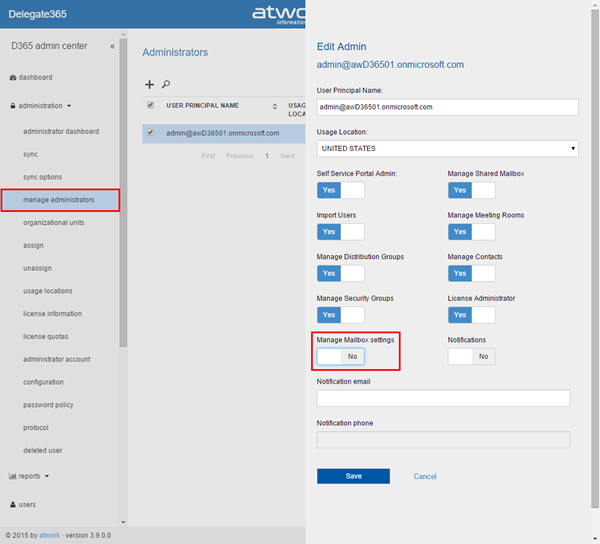
Task: Enable Manage Mailbox settings switch
Action: 341,357
